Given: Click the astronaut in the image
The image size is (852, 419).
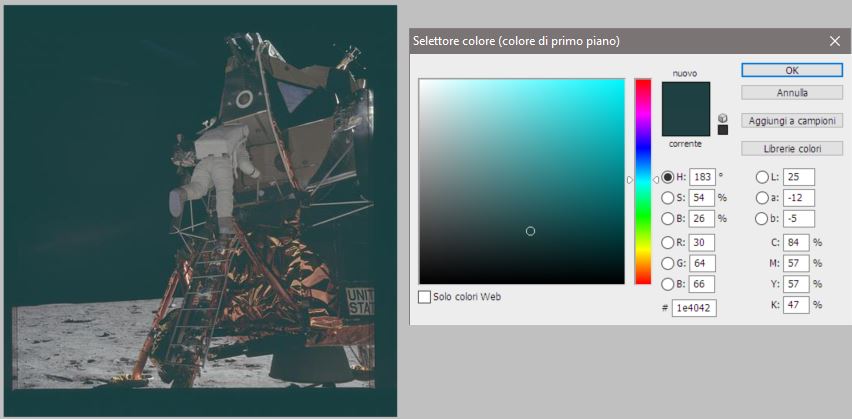Looking at the screenshot, I should tap(215, 171).
